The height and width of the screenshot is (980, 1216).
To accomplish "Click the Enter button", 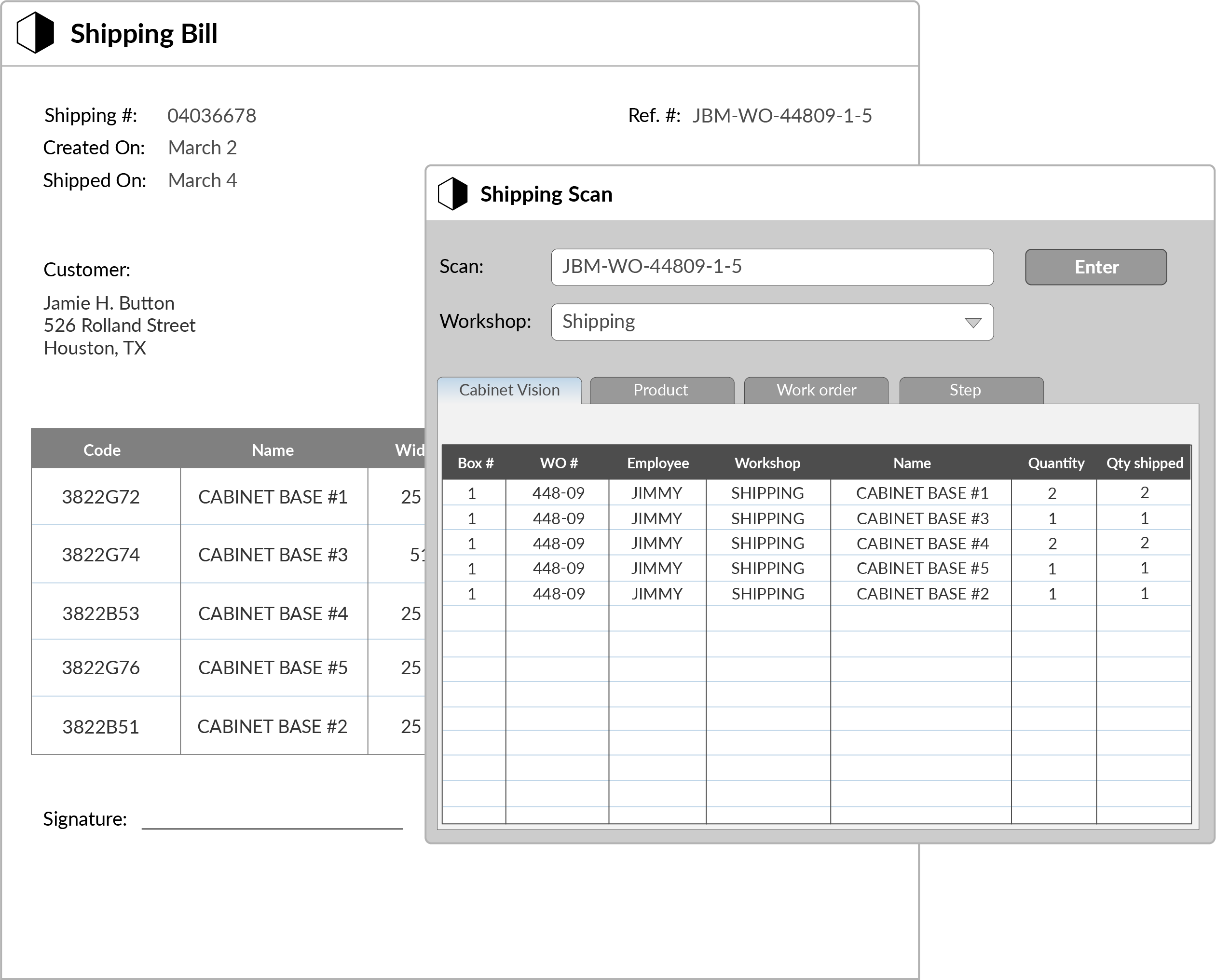I will pyautogui.click(x=1096, y=267).
